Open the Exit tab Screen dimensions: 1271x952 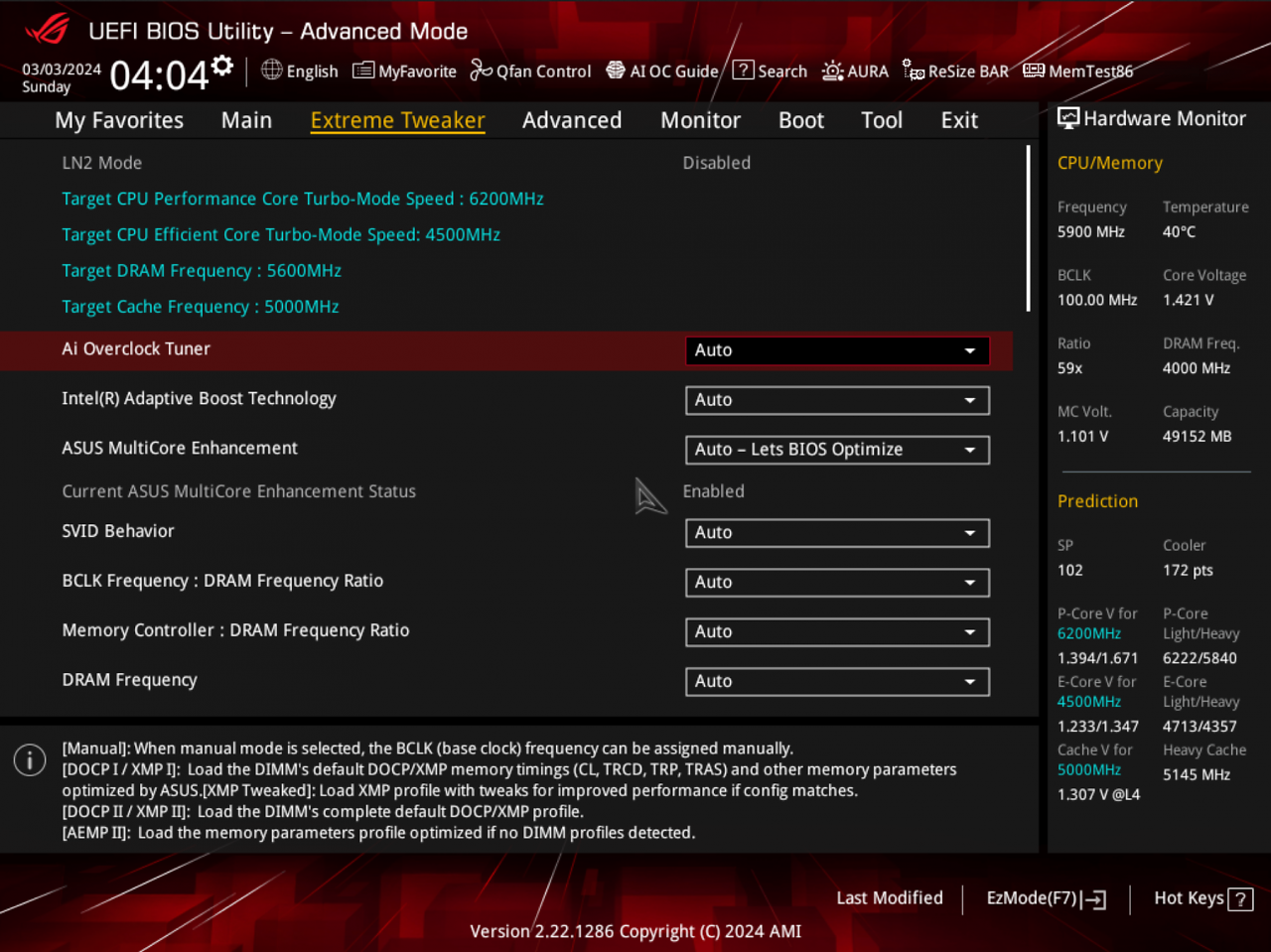click(959, 120)
